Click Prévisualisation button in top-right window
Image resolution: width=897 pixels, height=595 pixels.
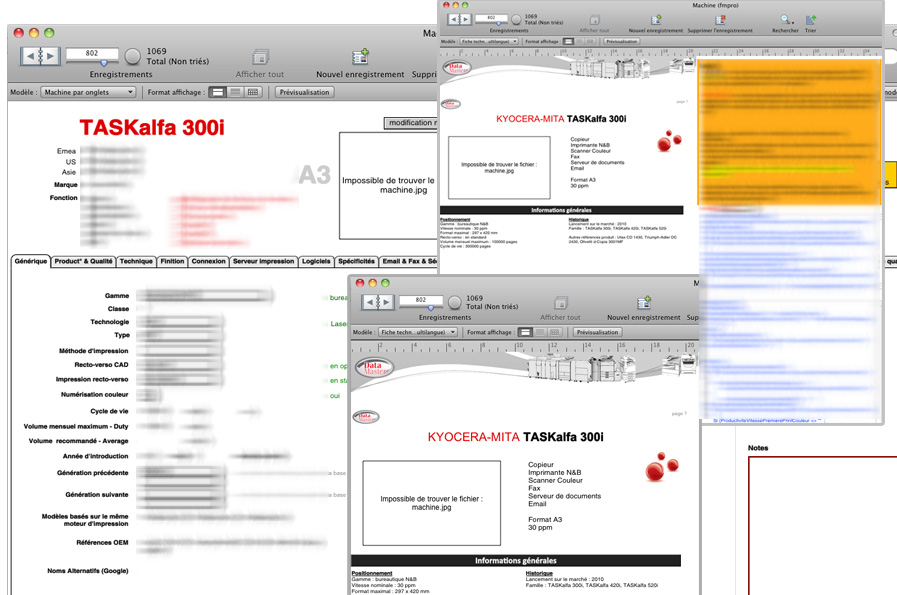point(622,41)
